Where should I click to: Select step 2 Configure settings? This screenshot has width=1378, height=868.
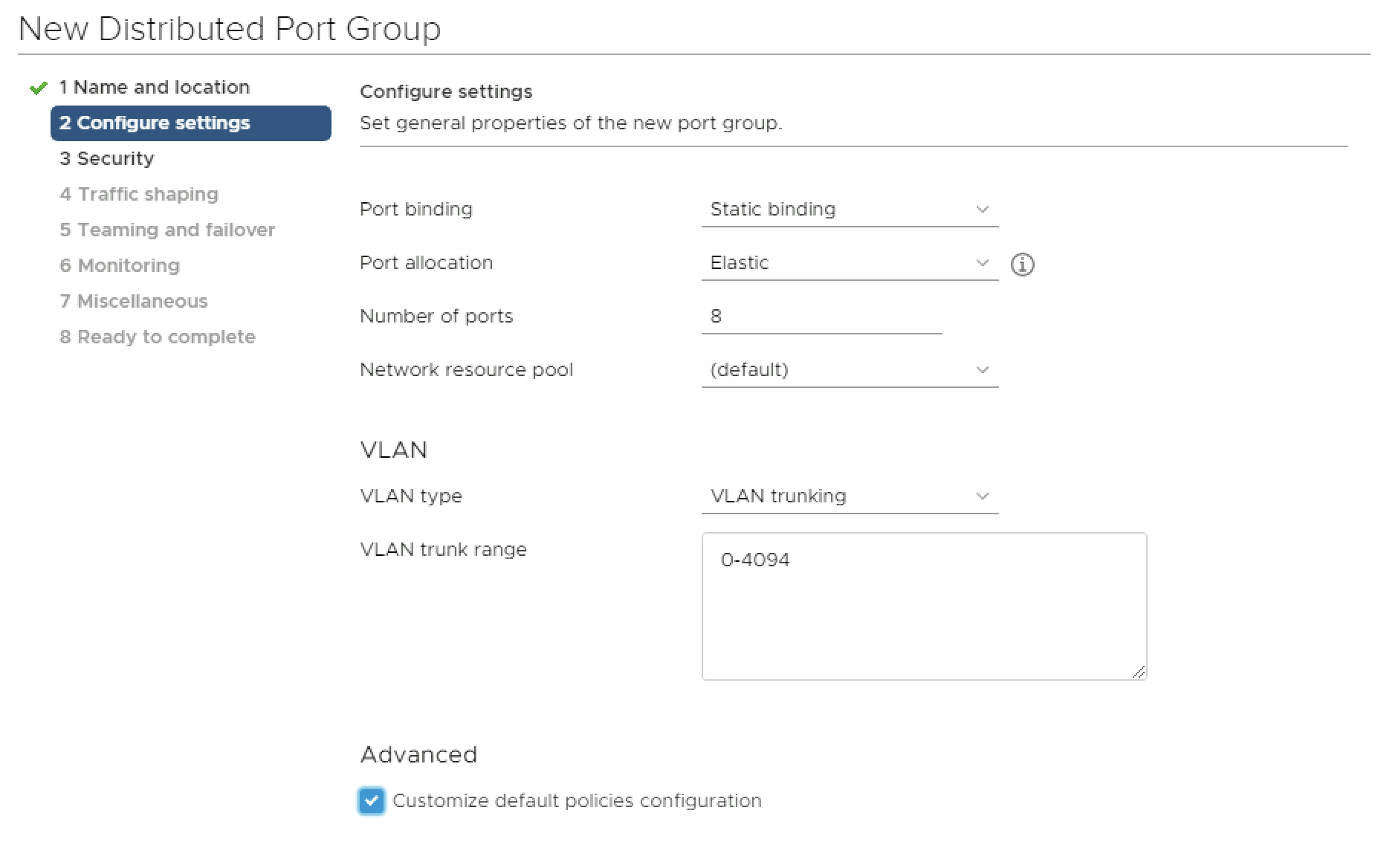pyautogui.click(x=155, y=123)
